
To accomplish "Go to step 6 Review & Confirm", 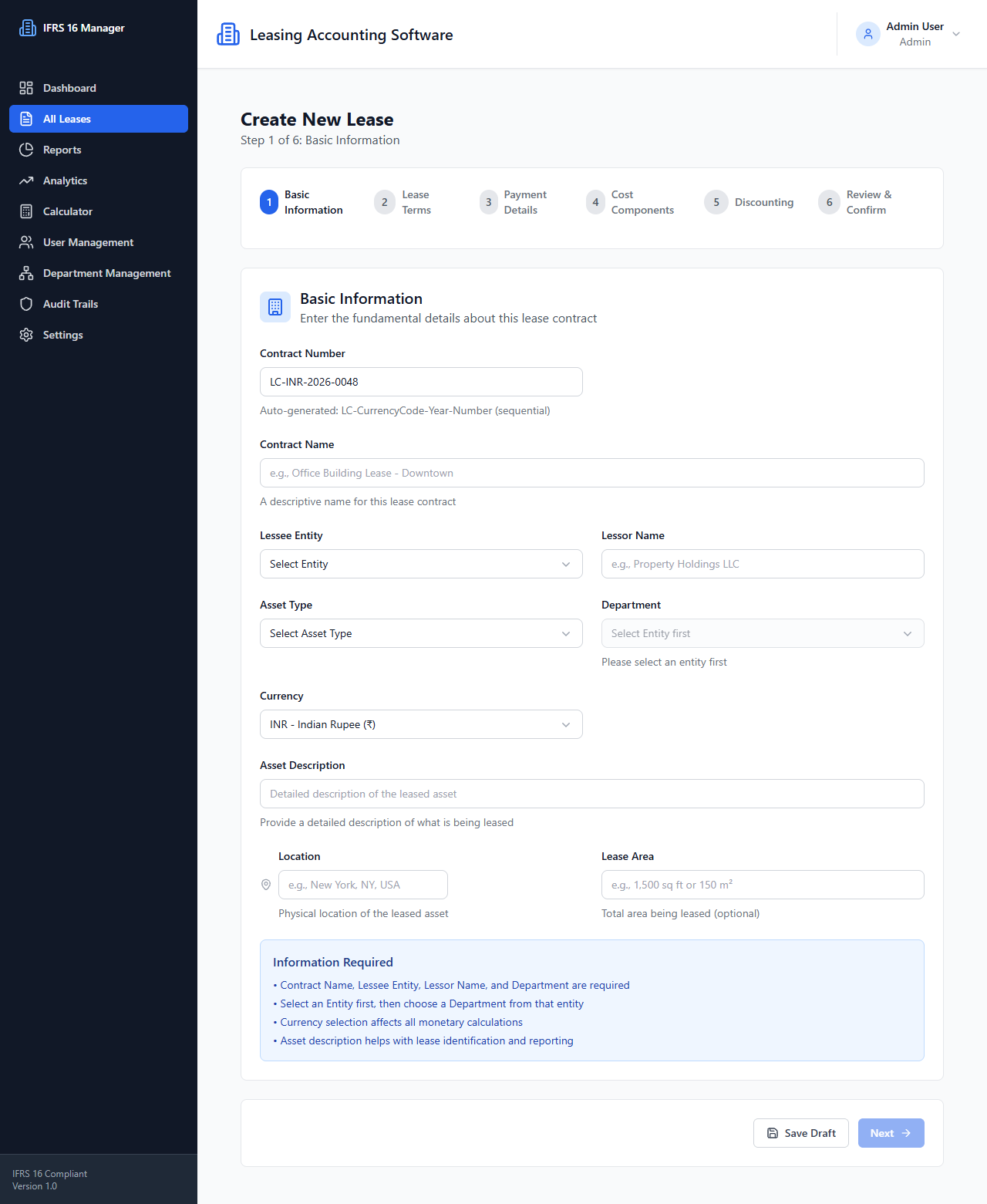I will pos(855,202).
